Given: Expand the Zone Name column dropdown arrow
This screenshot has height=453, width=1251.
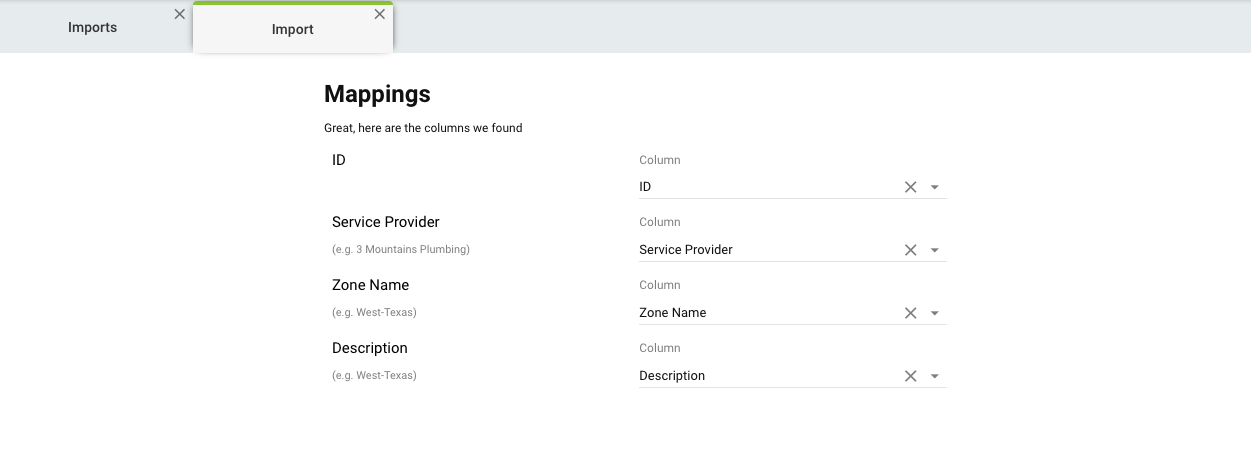Looking at the screenshot, I should click(x=934, y=313).
